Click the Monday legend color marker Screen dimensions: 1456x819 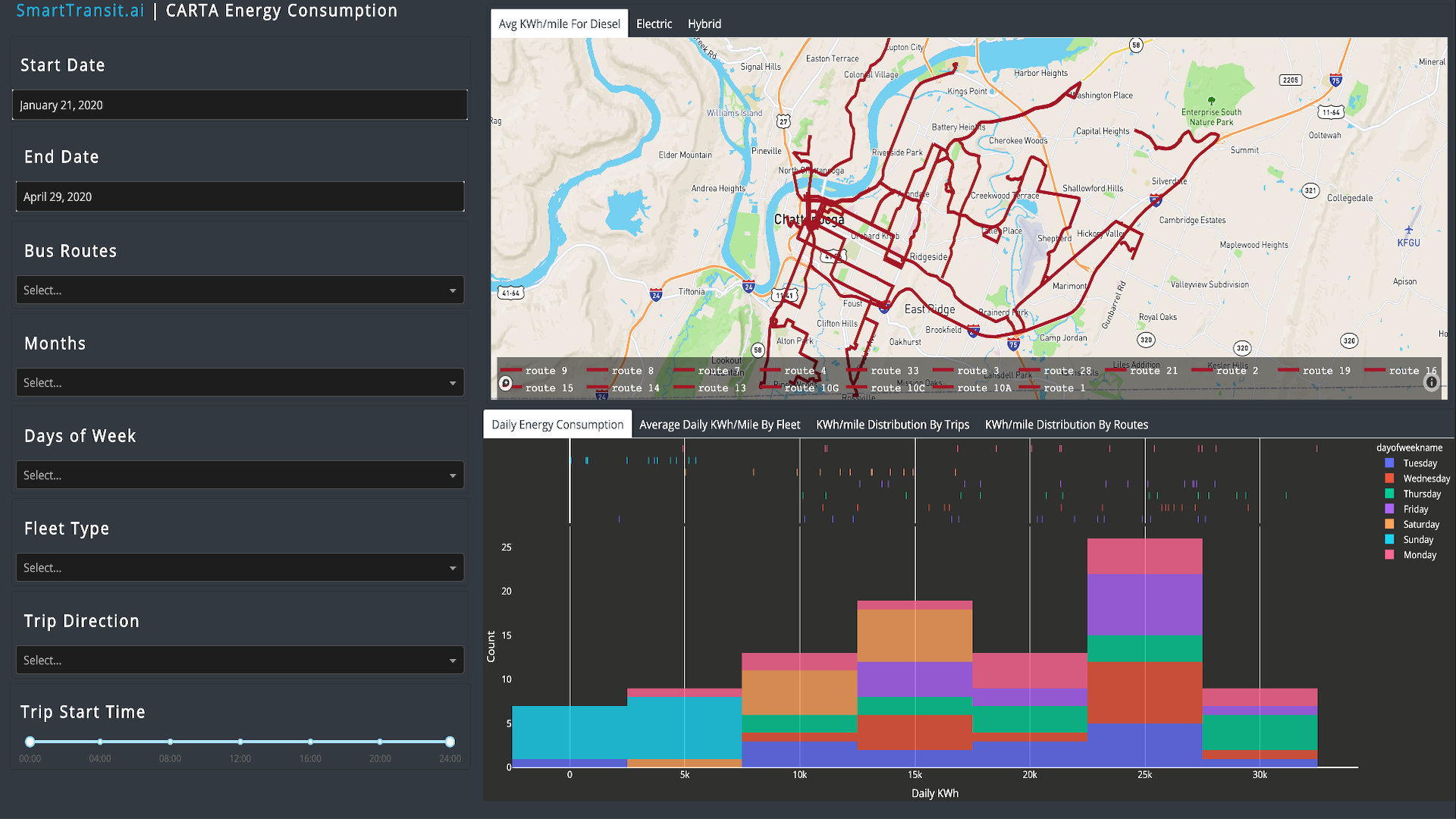1389,555
